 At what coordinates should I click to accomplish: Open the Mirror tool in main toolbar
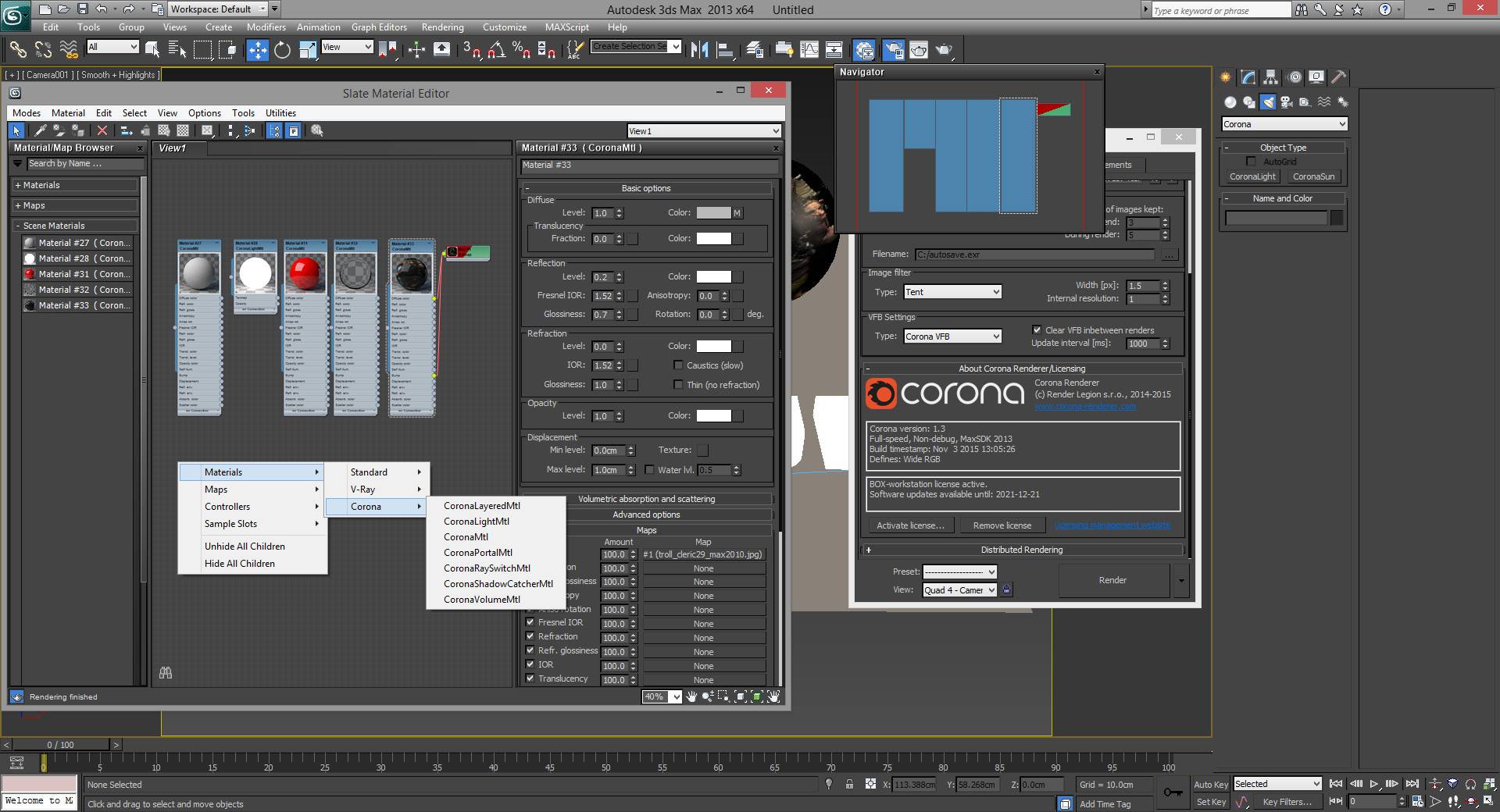pos(700,50)
